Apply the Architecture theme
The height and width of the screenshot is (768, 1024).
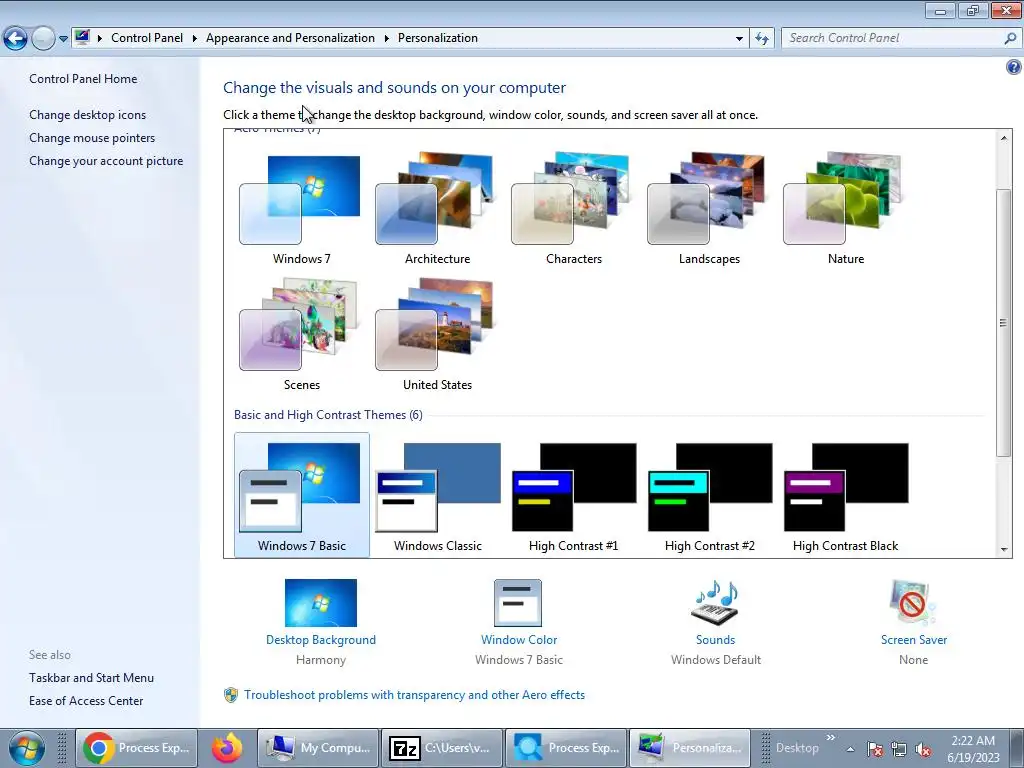(437, 208)
